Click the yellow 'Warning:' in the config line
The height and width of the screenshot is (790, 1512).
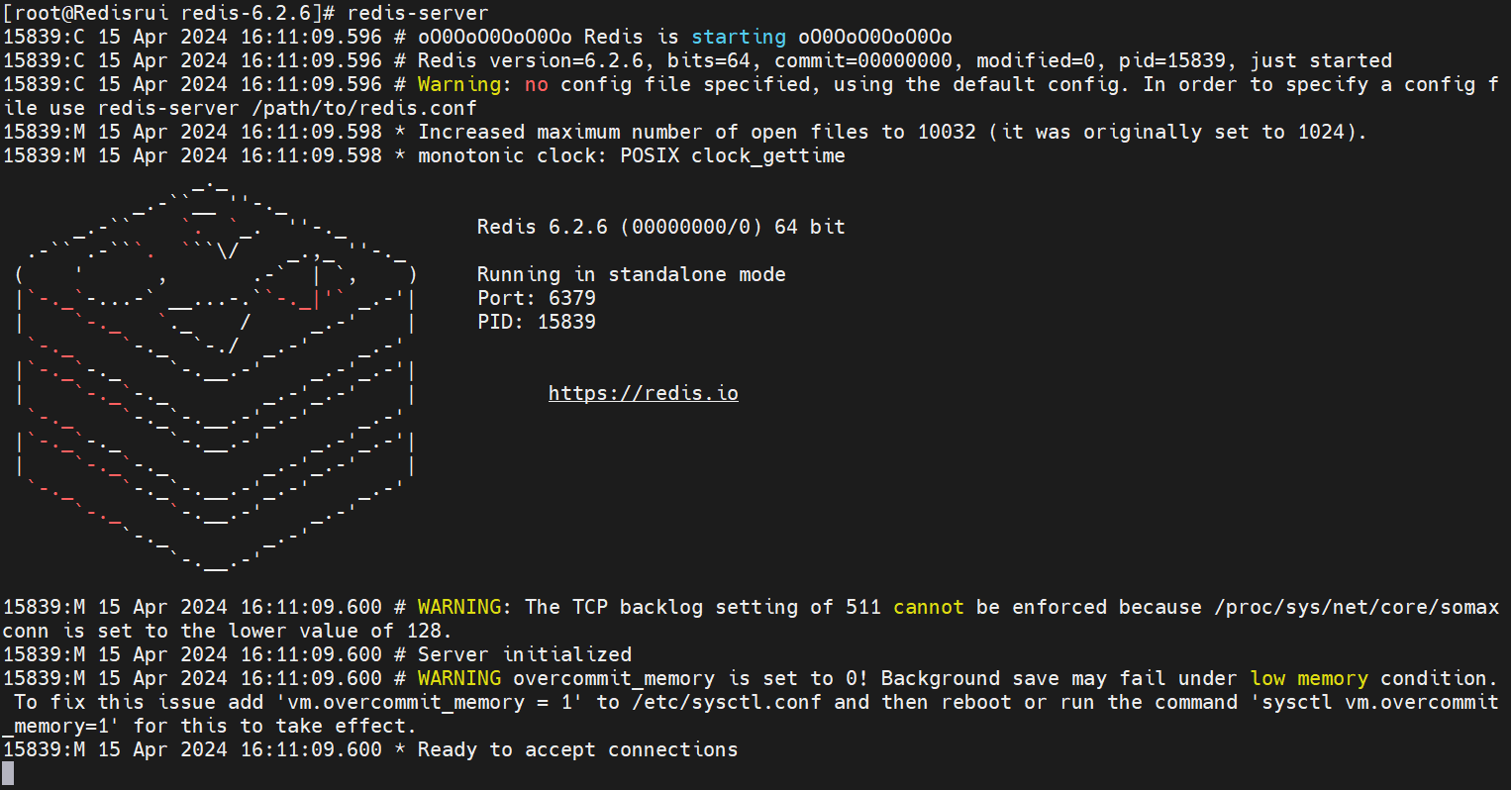[x=464, y=84]
